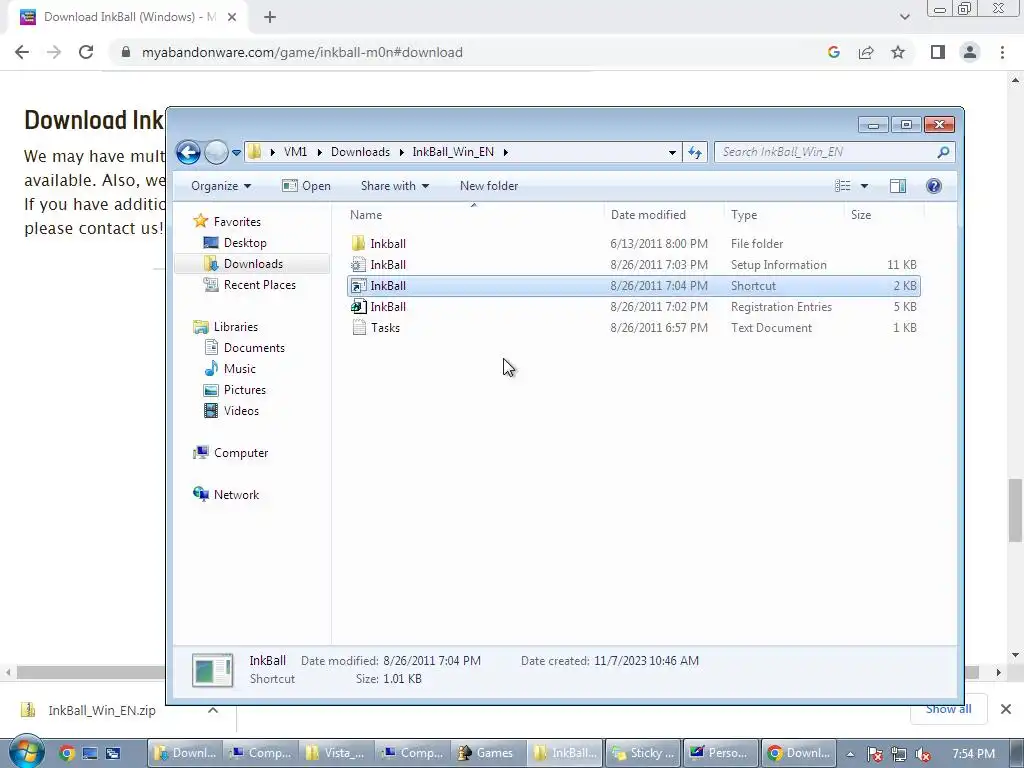
Task: Open the InkBall_Win_EN.zip download options chevron
Action: point(213,710)
